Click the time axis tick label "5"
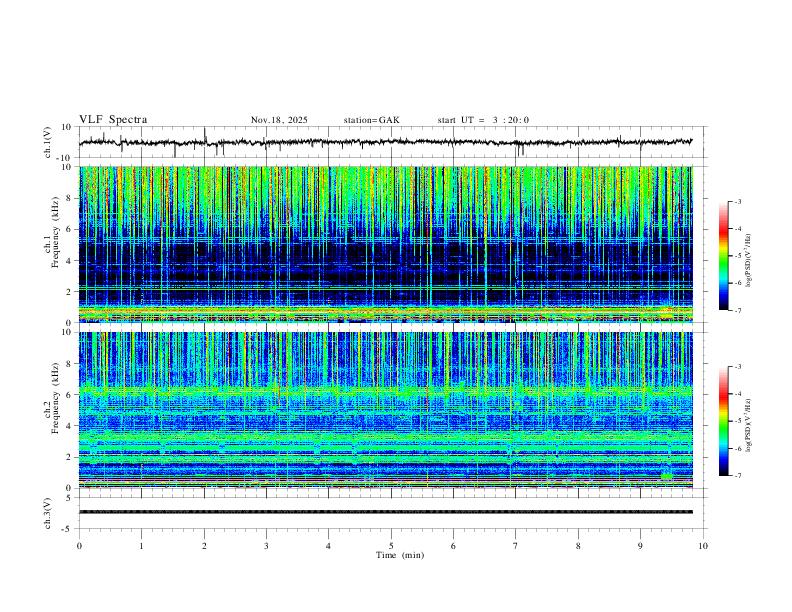The image size is (792, 612). click(391, 546)
